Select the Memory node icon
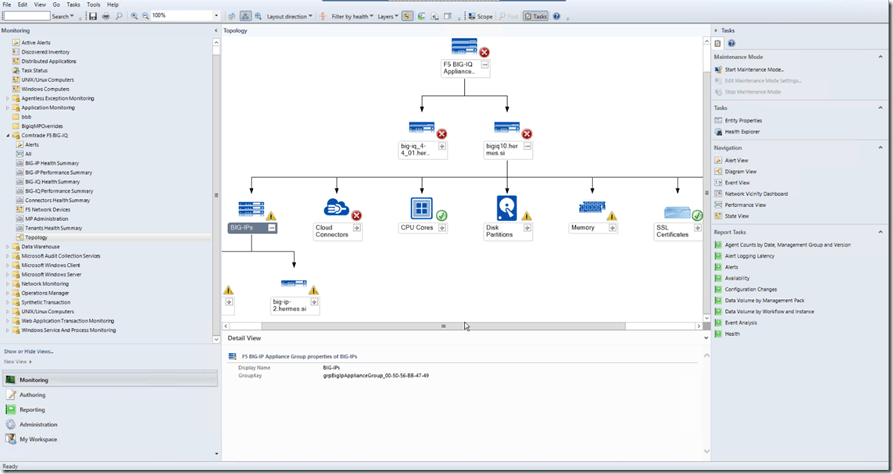 [592, 207]
